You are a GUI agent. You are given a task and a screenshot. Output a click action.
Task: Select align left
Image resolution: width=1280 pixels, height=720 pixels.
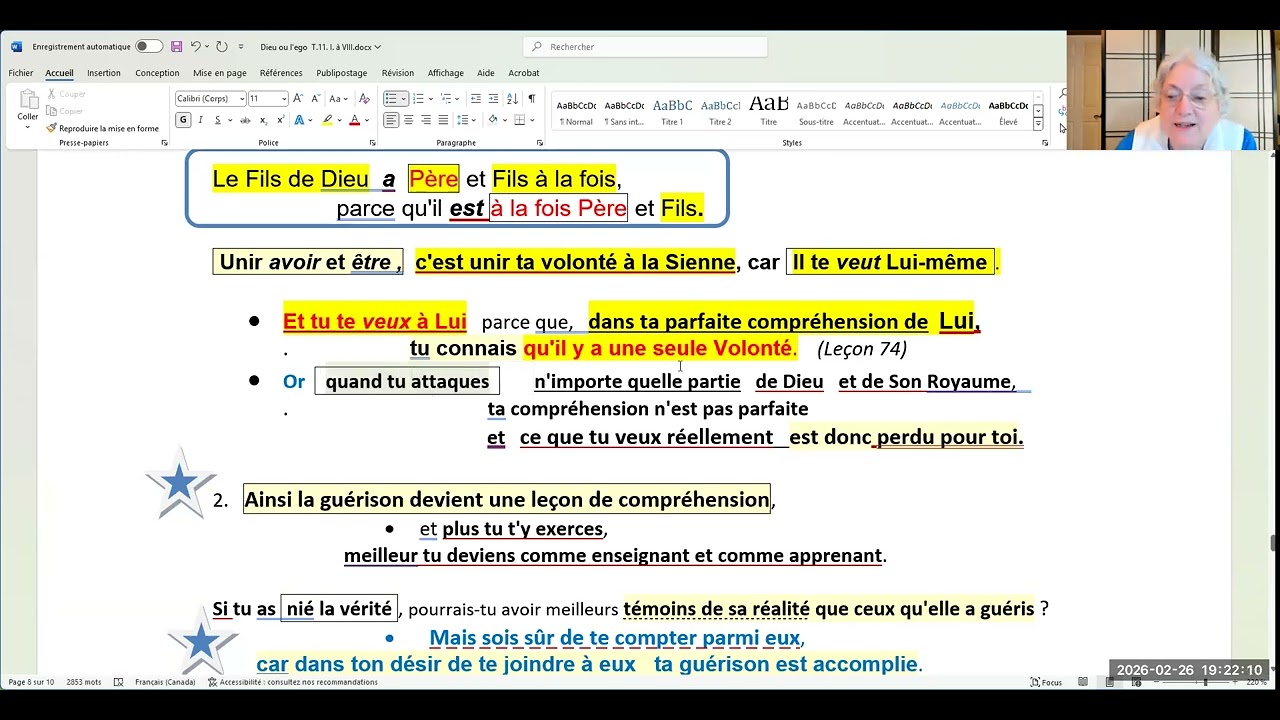tap(391, 120)
